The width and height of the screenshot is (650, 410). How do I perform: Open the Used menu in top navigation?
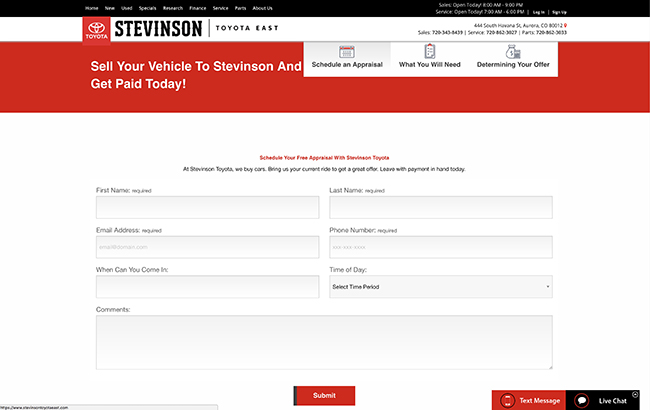[x=127, y=8]
